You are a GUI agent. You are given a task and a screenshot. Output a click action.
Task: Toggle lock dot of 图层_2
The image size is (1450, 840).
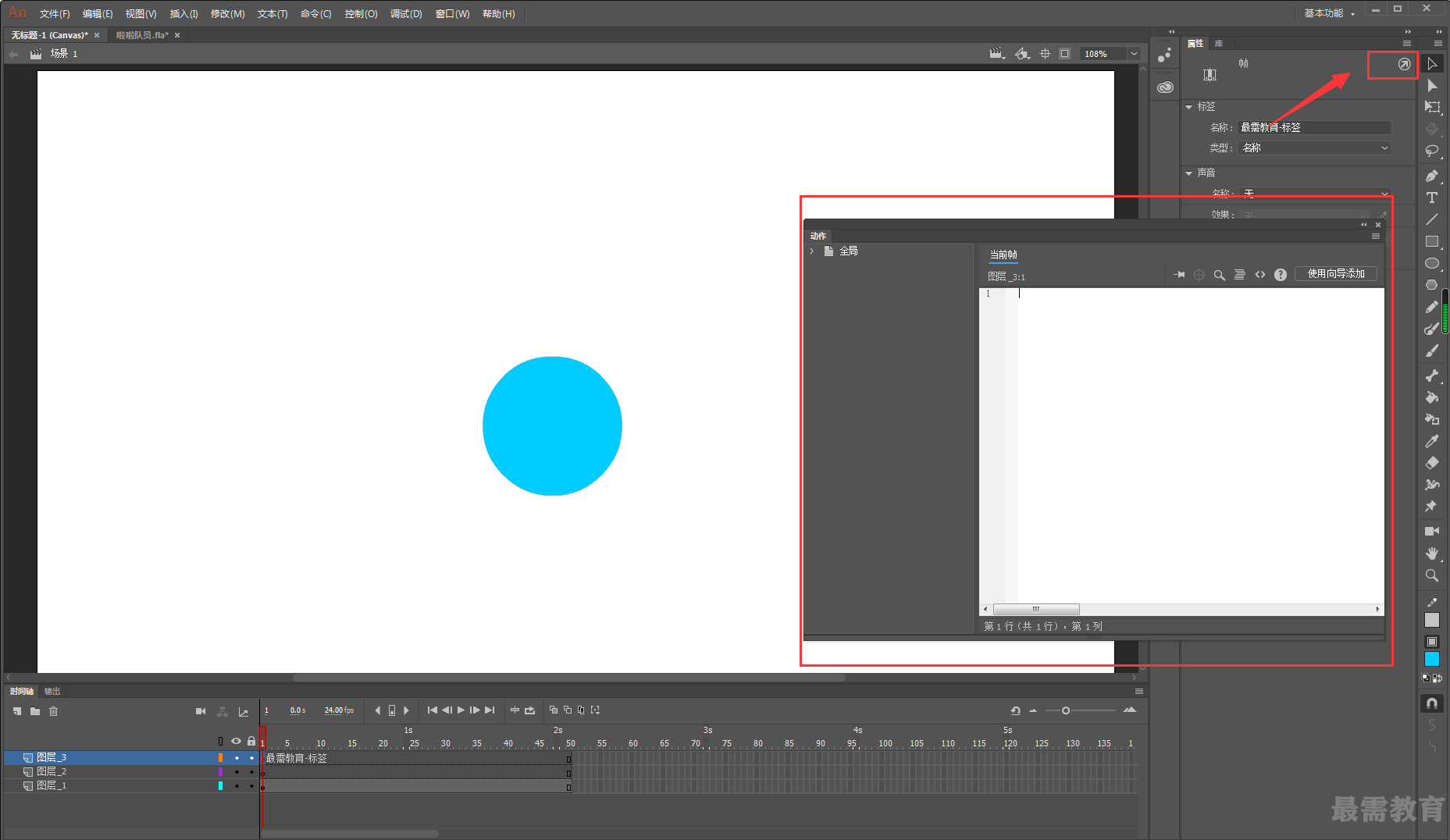pos(251,772)
